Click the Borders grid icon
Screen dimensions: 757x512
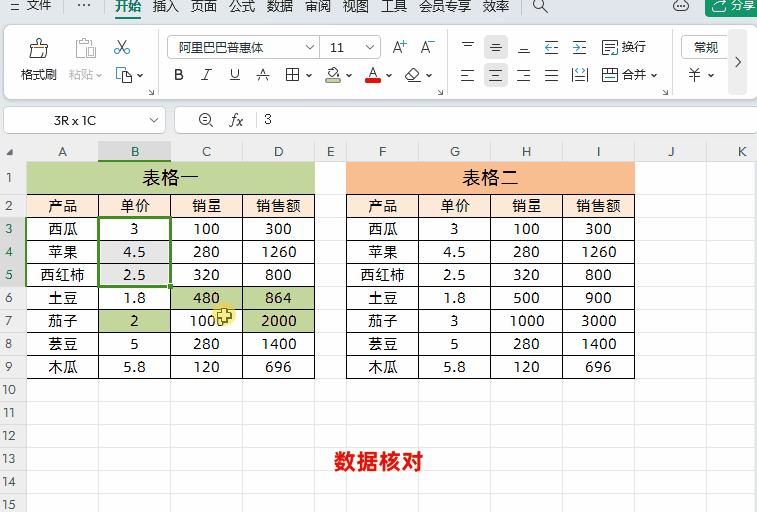292,75
